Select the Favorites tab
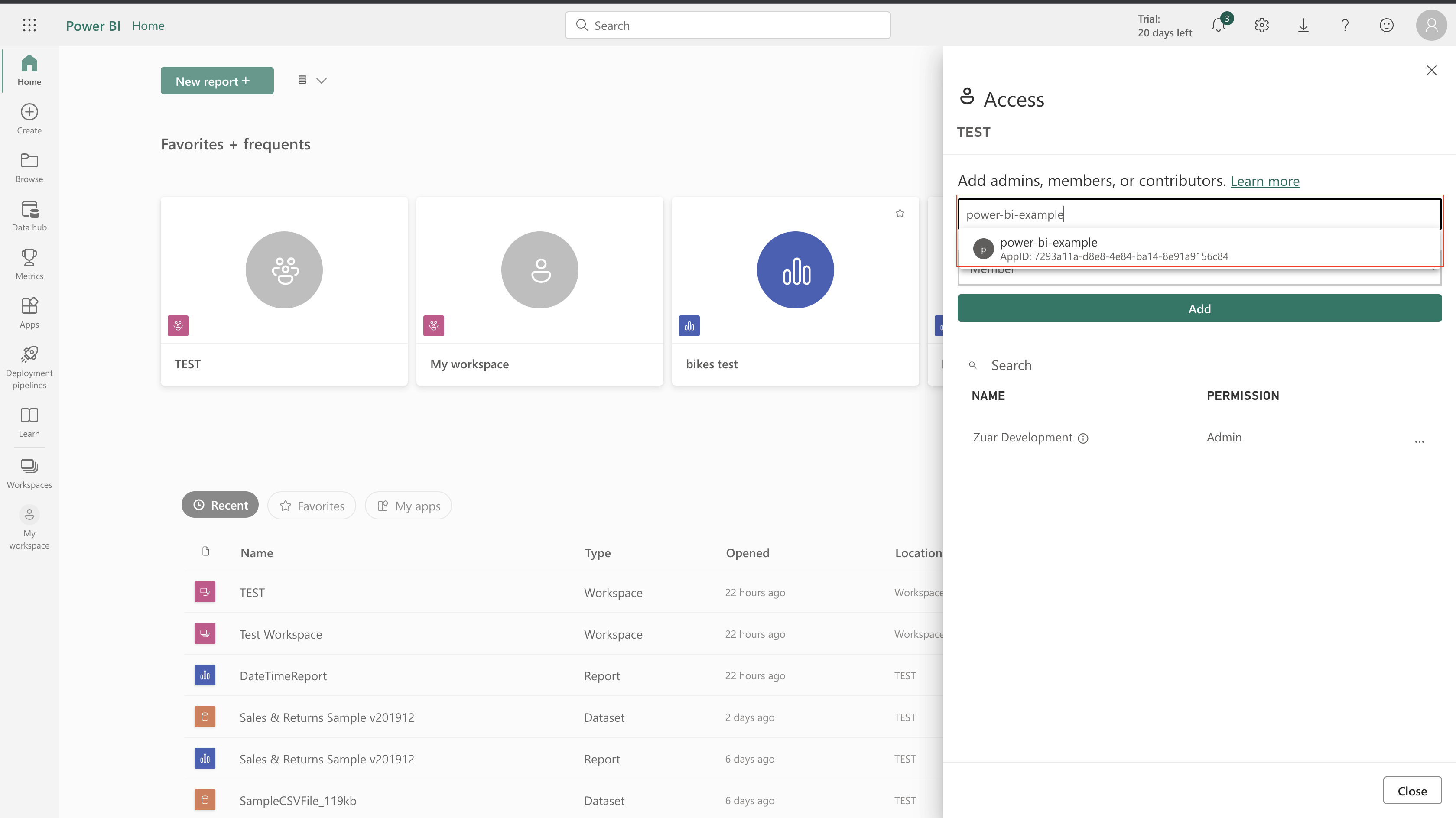This screenshot has height=818, width=1456. coord(312,505)
